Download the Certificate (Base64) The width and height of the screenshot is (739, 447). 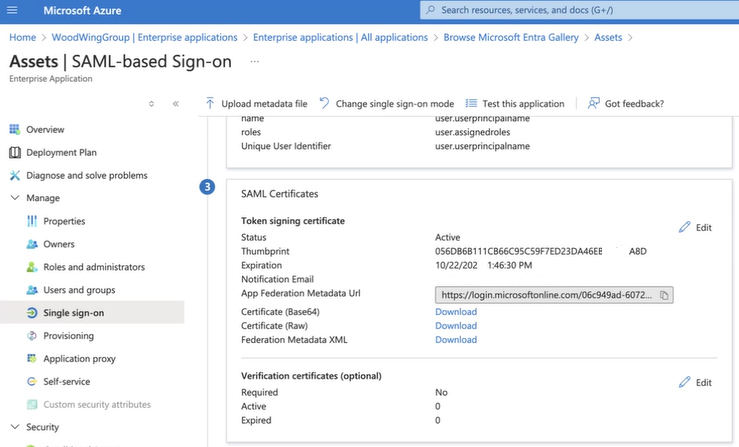coord(456,312)
